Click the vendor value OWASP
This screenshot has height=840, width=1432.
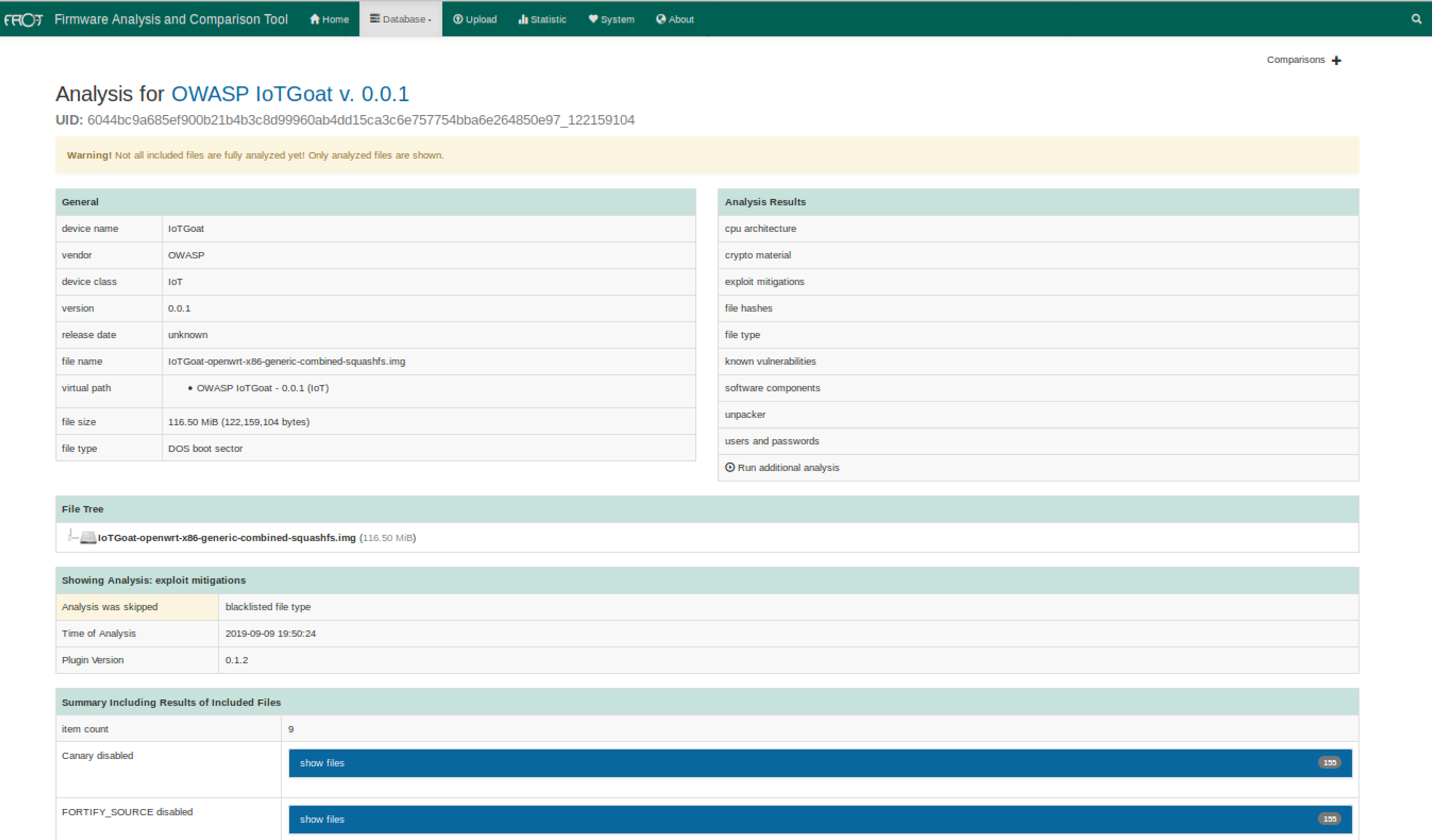(185, 255)
